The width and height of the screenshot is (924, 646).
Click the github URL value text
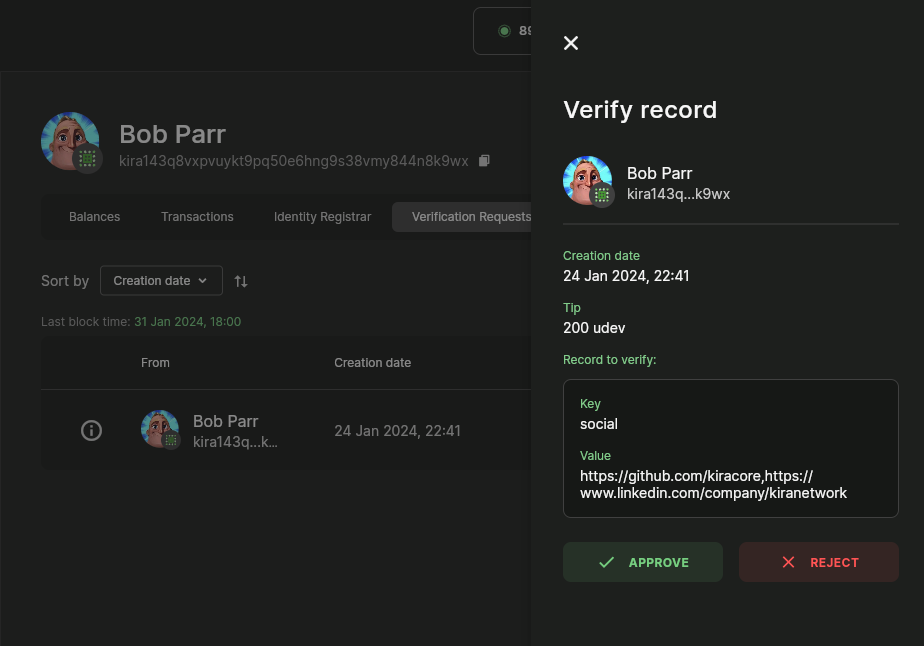click(696, 476)
